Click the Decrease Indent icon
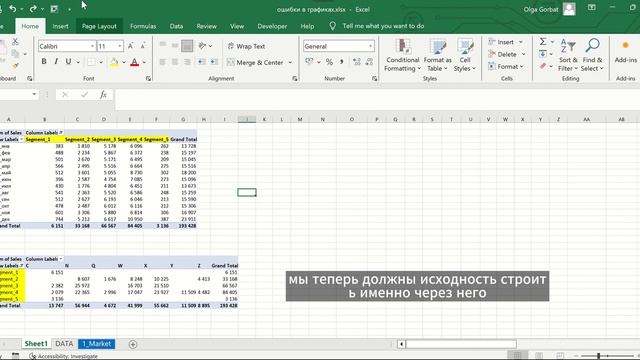Viewport: 640px width, 360px height. click(202, 62)
